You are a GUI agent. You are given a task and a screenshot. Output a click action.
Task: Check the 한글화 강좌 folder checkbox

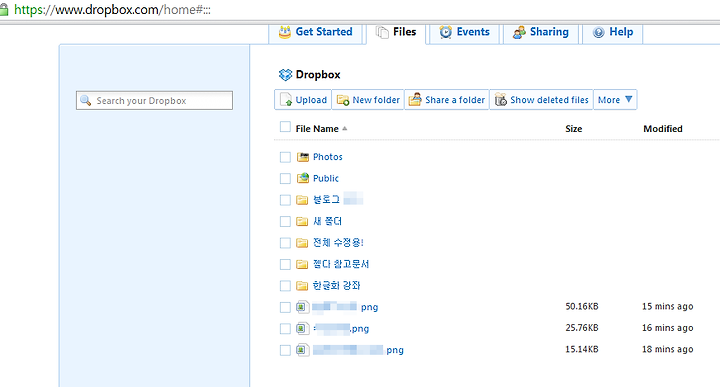click(x=285, y=286)
